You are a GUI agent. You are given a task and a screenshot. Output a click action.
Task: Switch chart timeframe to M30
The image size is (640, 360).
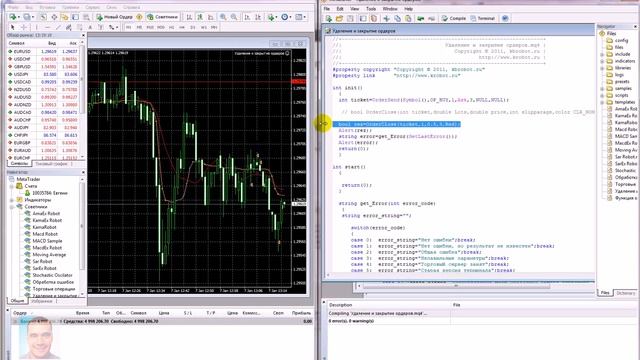click(x=161, y=27)
